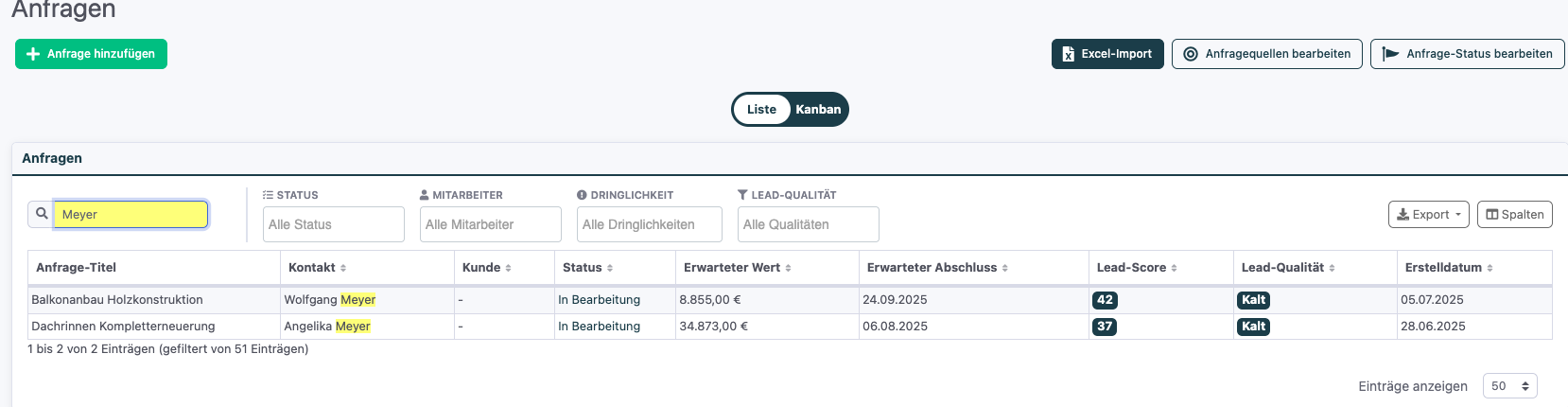Open the Alle Dringlichkeiten filter
This screenshot has width=1568, height=407.
(x=650, y=224)
